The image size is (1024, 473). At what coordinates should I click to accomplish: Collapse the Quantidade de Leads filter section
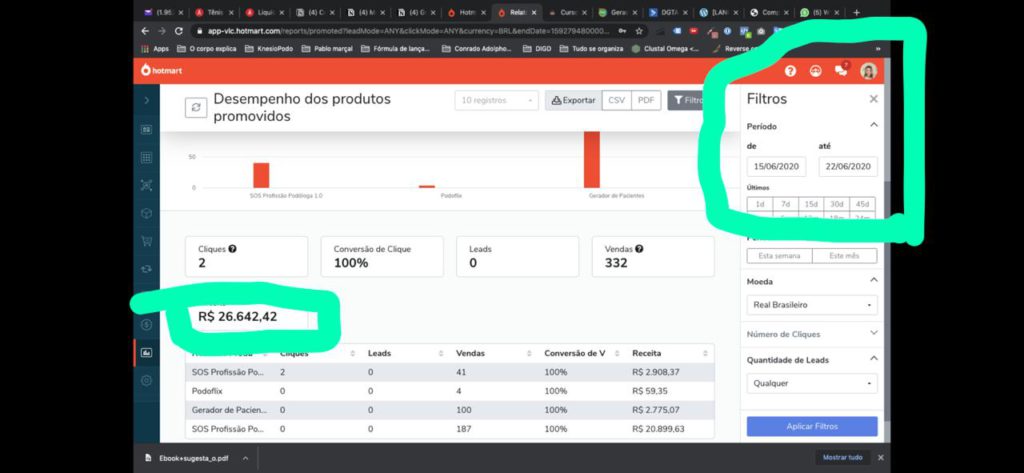(874, 359)
